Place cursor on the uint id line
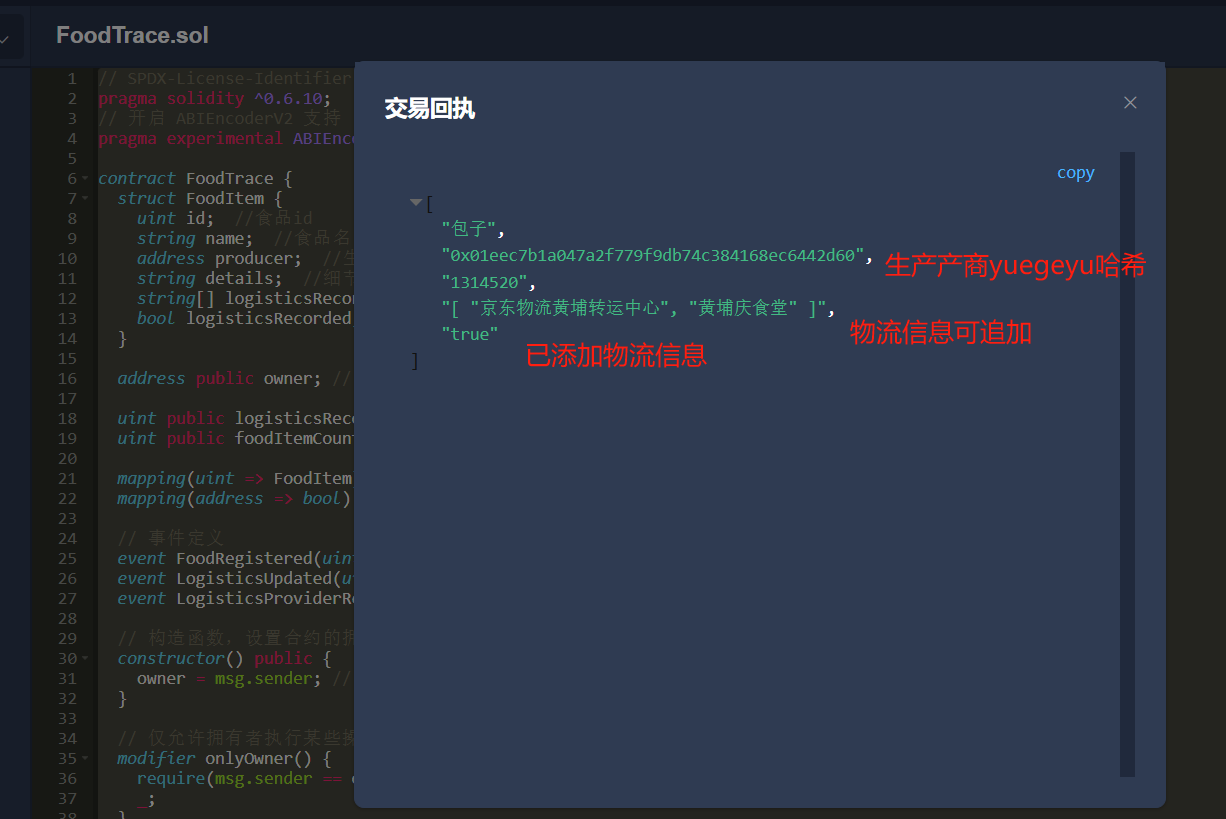 click(225, 218)
